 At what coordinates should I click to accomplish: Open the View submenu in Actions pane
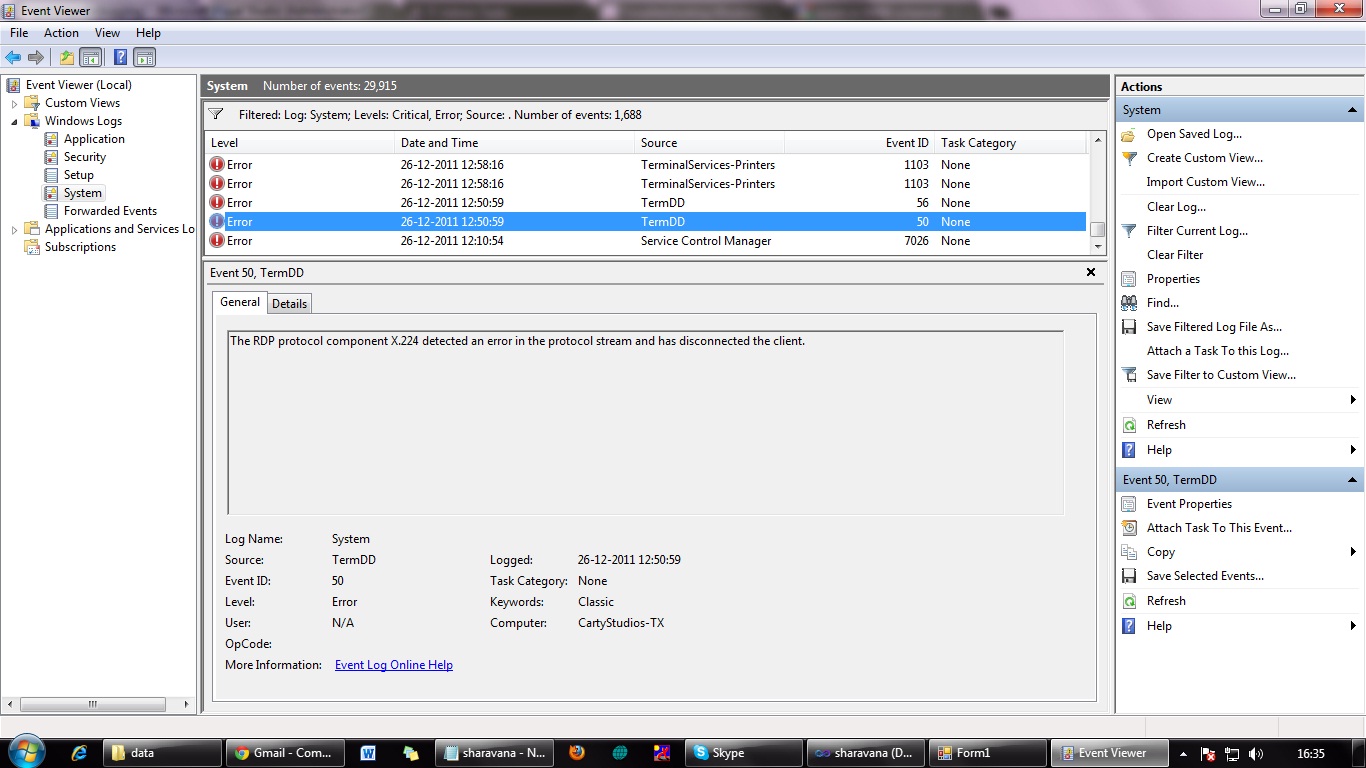click(x=1158, y=399)
